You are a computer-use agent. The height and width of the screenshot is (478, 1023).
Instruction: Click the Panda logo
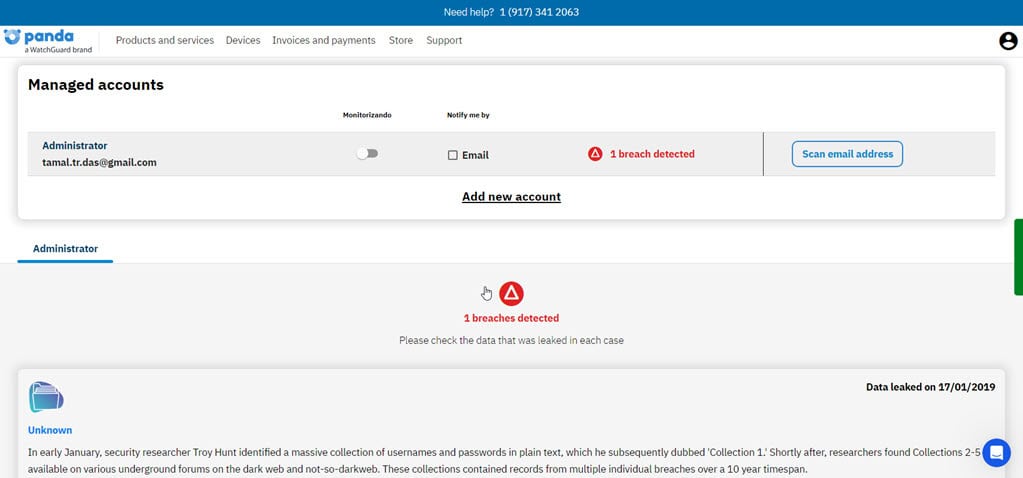click(x=48, y=40)
